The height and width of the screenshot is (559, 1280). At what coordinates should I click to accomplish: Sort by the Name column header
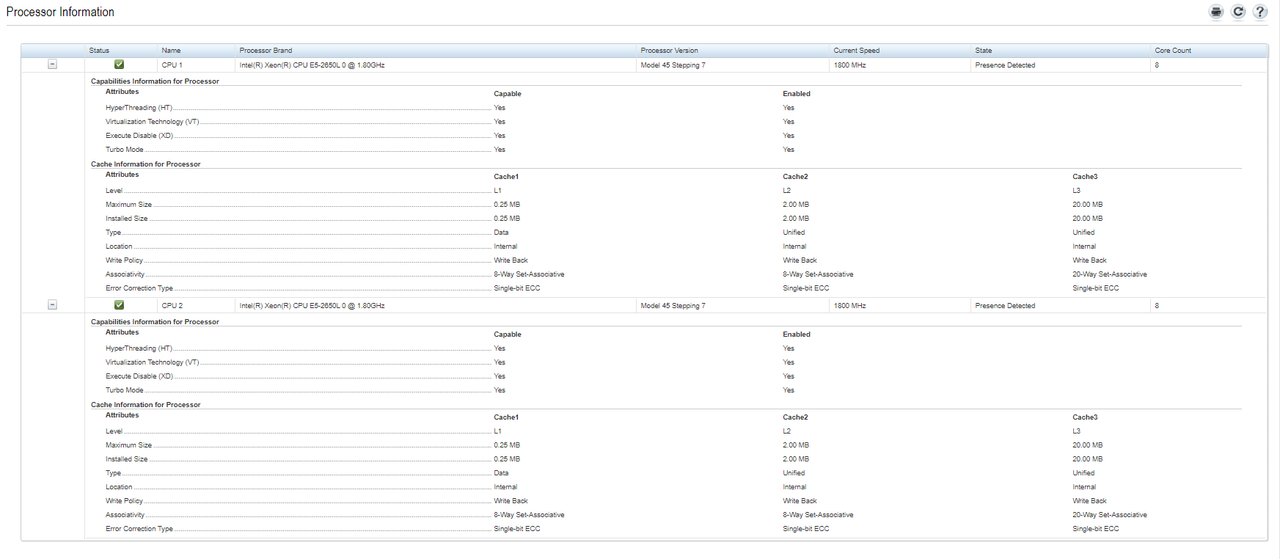pos(171,50)
